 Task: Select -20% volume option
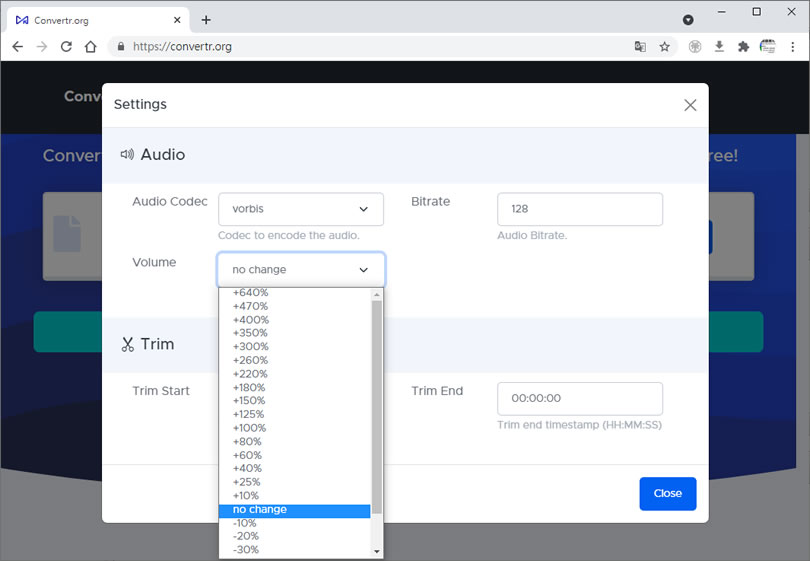click(x=294, y=536)
